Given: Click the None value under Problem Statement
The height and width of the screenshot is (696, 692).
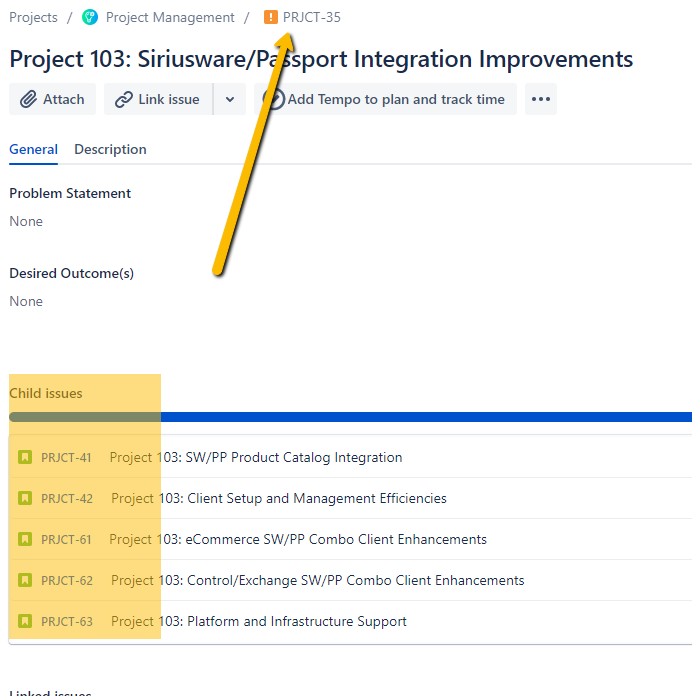Looking at the screenshot, I should pyautogui.click(x=26, y=221).
